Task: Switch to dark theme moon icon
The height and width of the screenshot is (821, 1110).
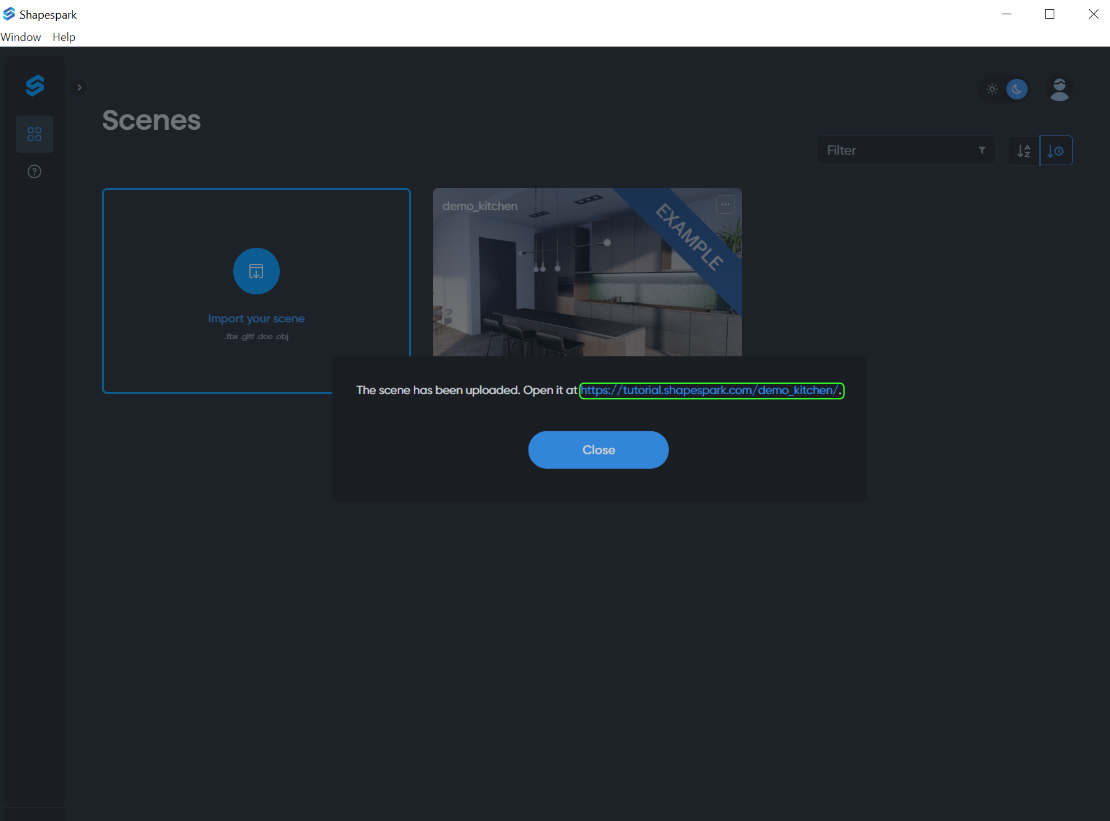Action: click(x=1017, y=89)
